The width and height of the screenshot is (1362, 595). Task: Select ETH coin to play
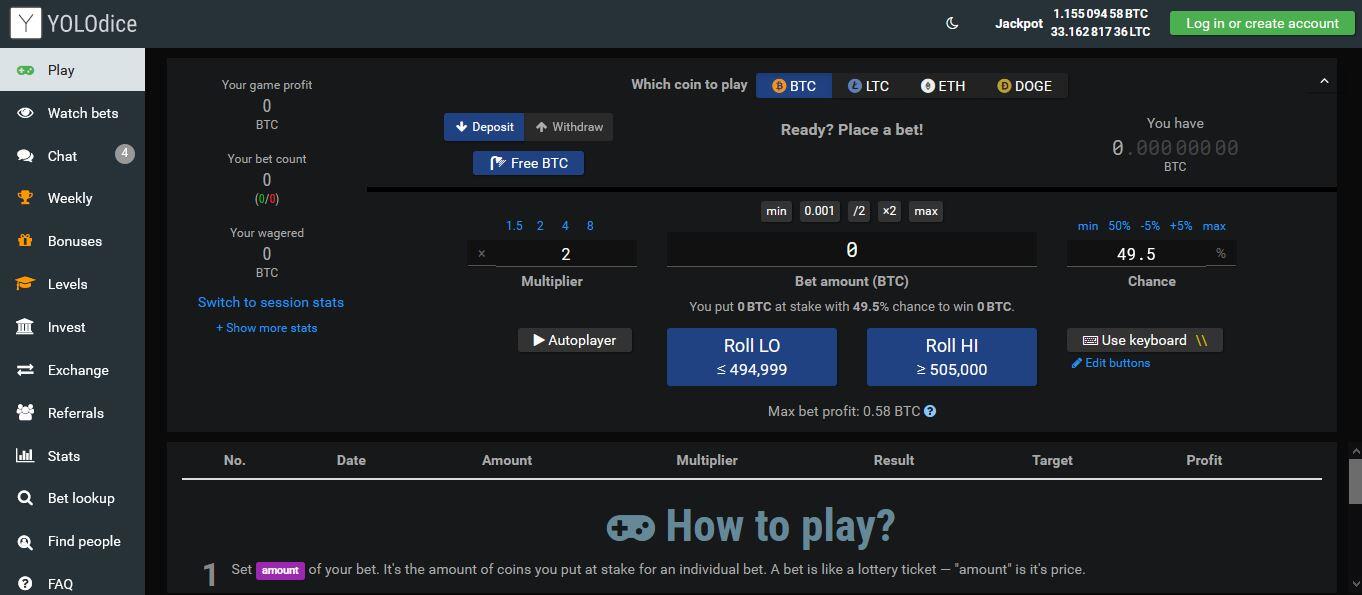(x=943, y=86)
